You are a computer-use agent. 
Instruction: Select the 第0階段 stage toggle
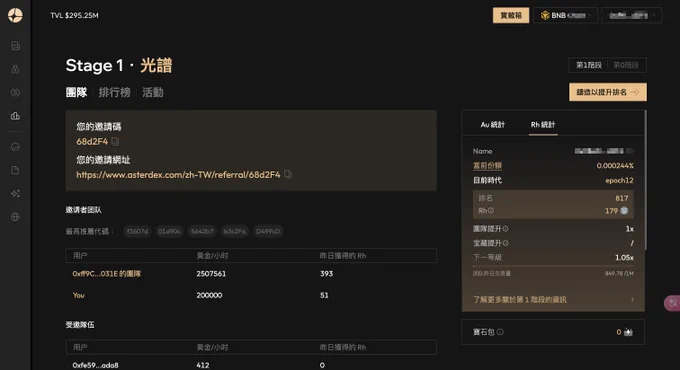(x=626, y=65)
